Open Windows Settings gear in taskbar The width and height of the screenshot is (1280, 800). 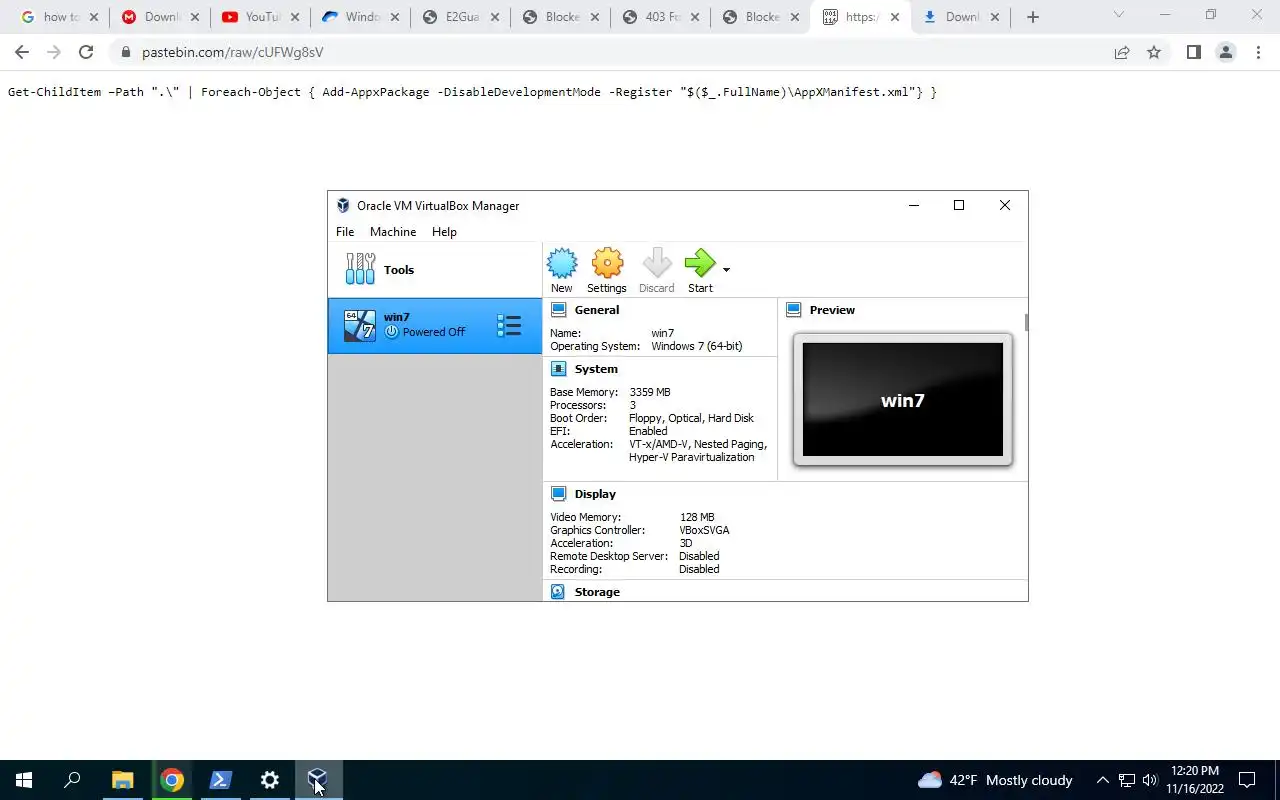click(270, 780)
